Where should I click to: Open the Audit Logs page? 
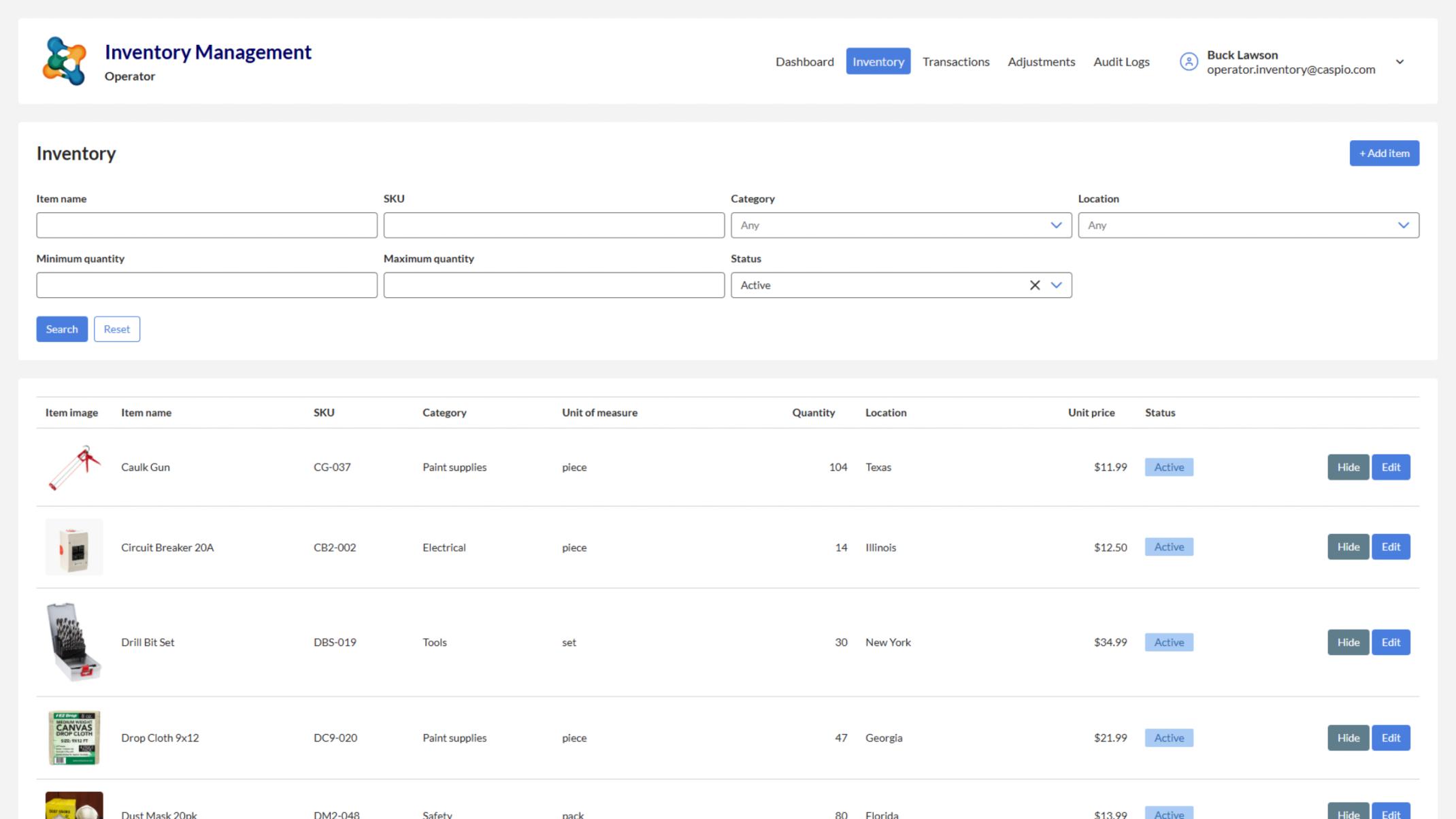click(x=1121, y=61)
